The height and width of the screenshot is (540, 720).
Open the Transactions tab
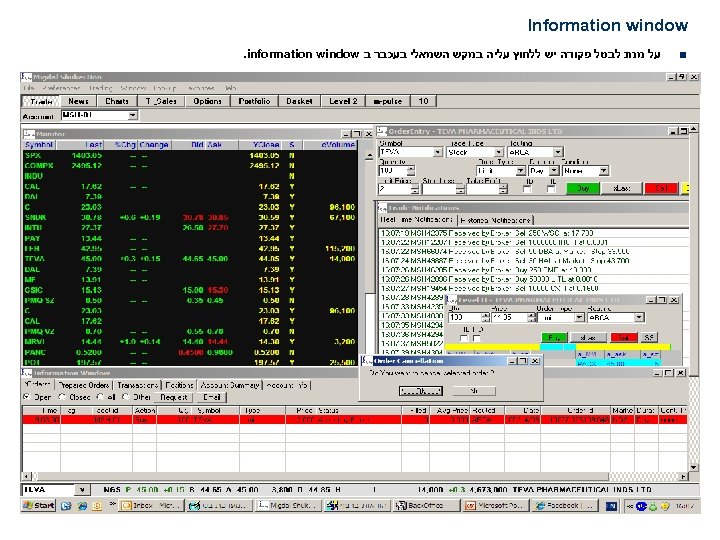(x=137, y=385)
